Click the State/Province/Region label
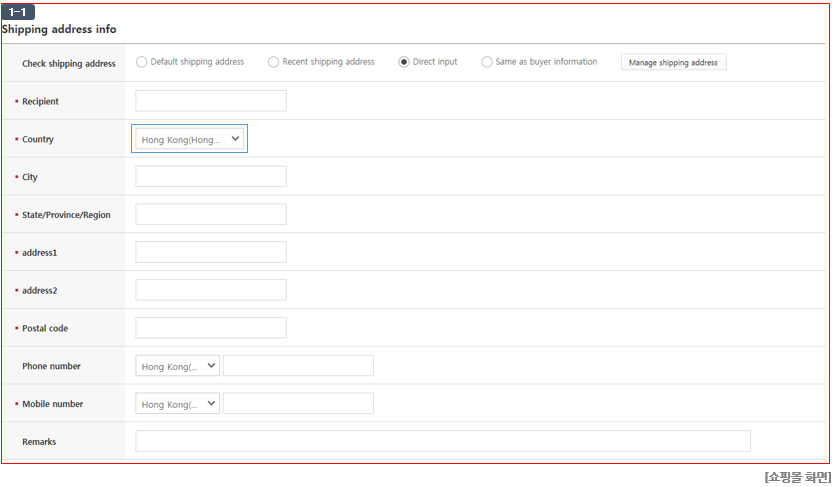 tap(66, 215)
